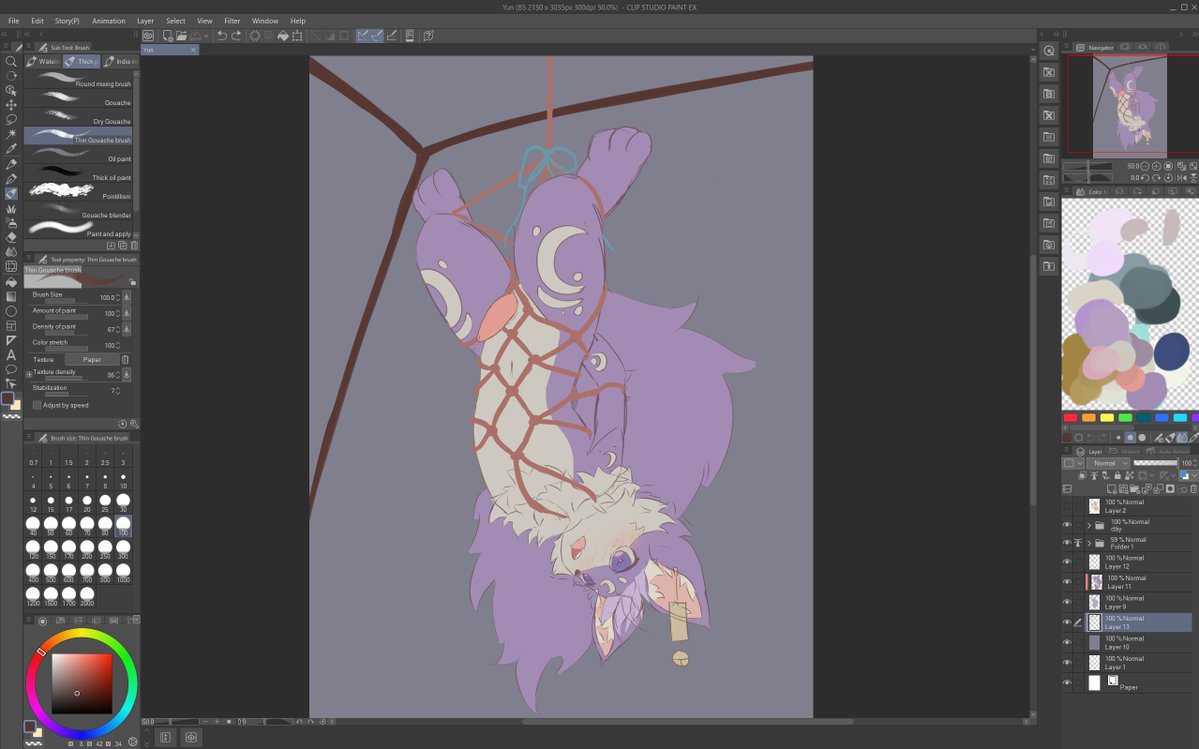Select the Eraser tool
Viewport: 1199px width, 749px height.
click(11, 237)
